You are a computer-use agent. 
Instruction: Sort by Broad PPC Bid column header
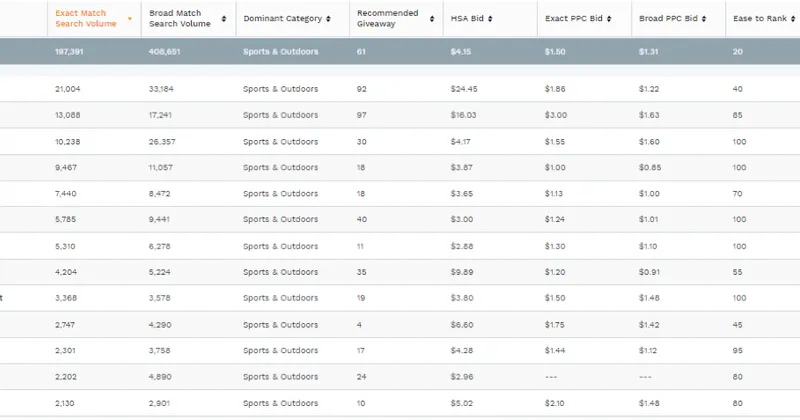coord(668,18)
